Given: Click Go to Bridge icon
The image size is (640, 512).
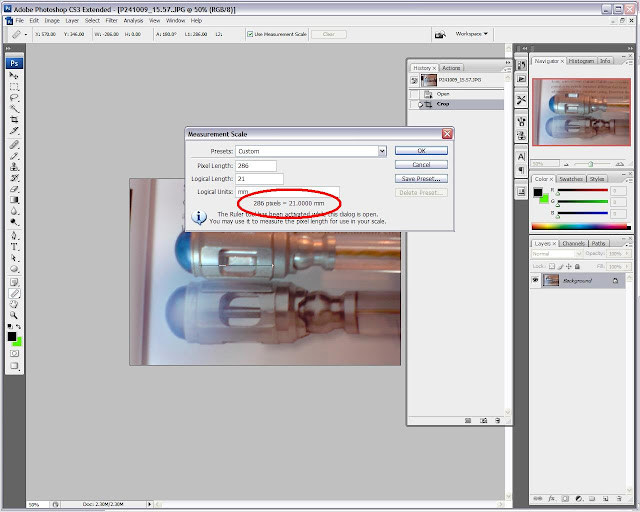Looking at the screenshot, I should coord(440,34).
